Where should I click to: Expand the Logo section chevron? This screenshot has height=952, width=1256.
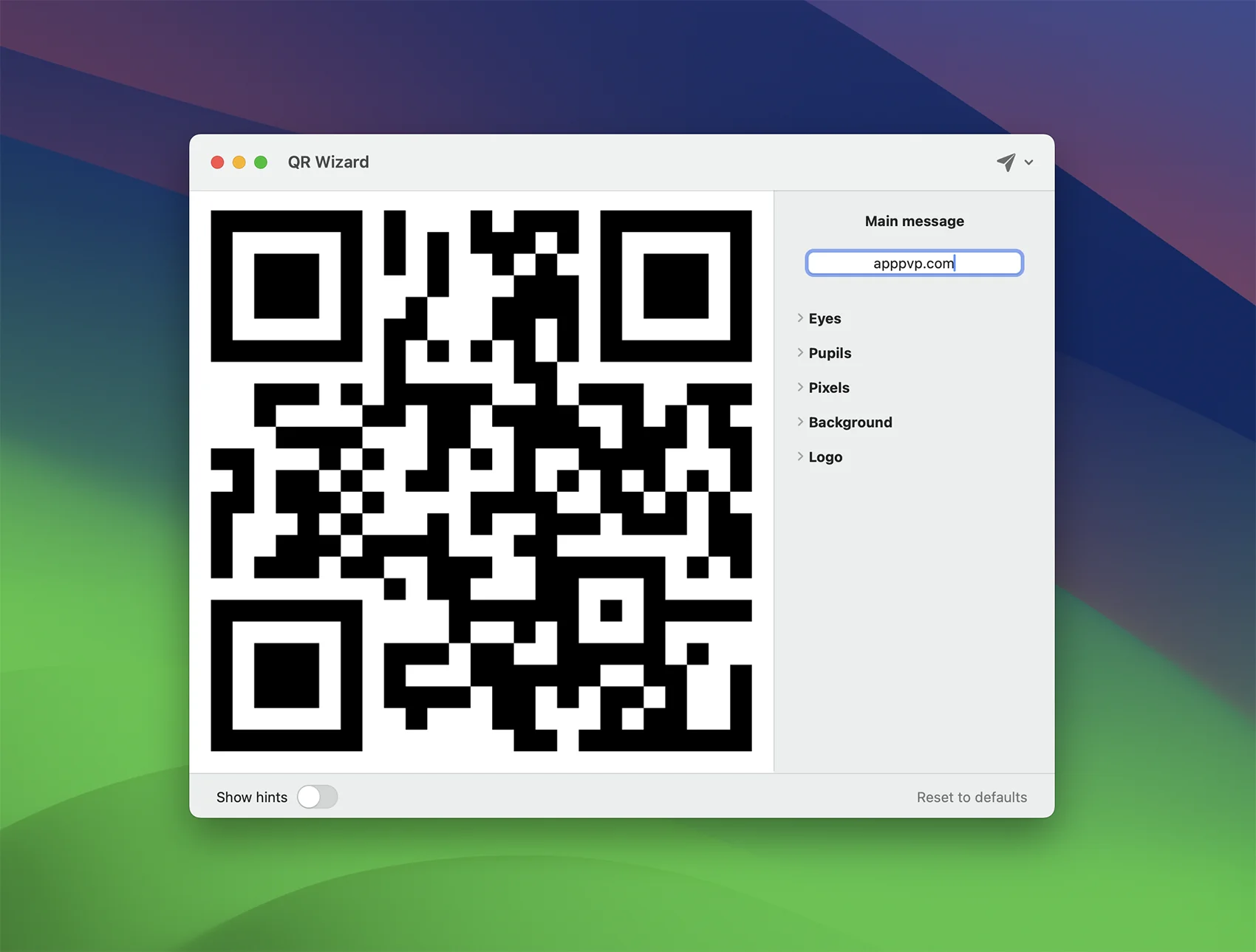coord(800,456)
